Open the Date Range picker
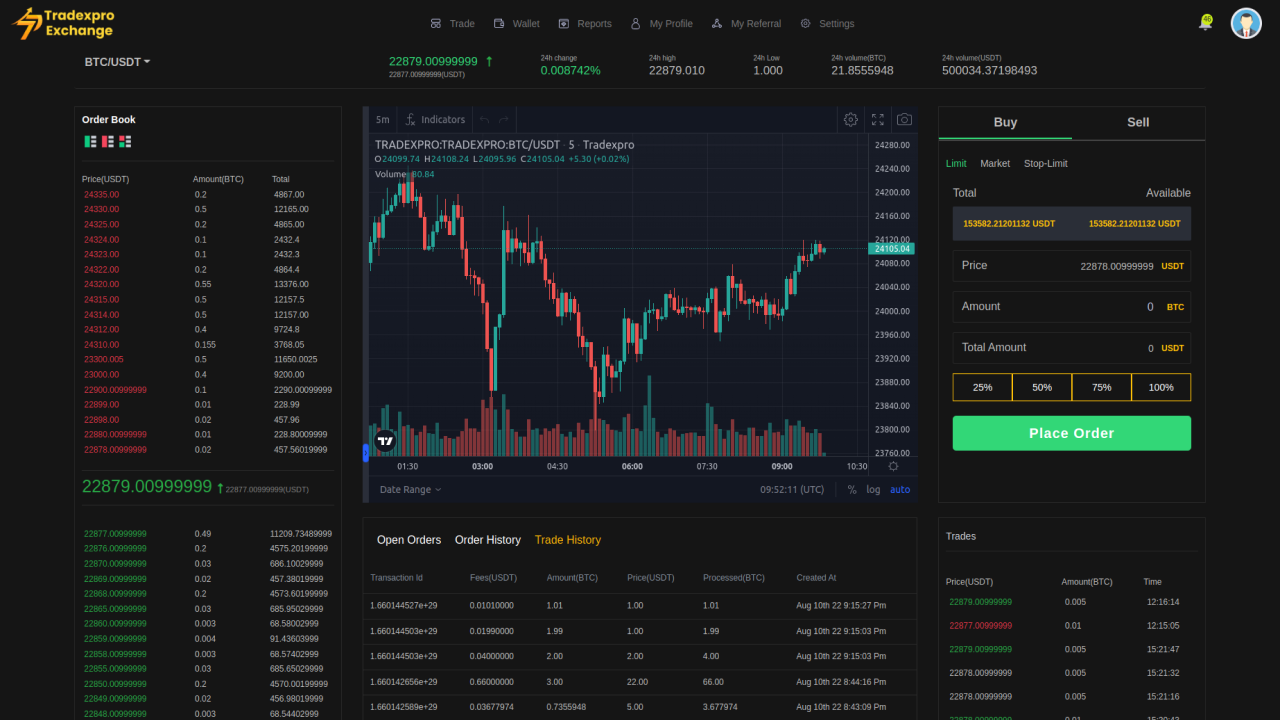This screenshot has height=720, width=1280. click(x=407, y=489)
